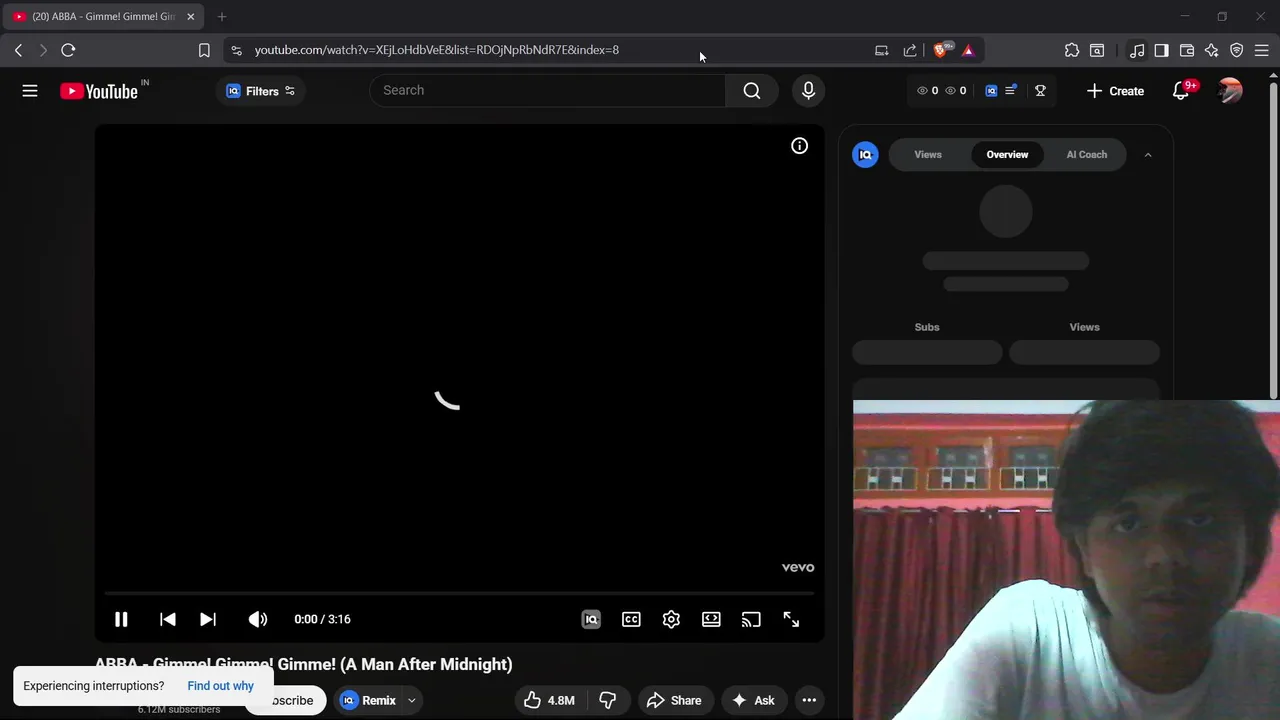Open Brave VPN shield icon

[1237, 50]
